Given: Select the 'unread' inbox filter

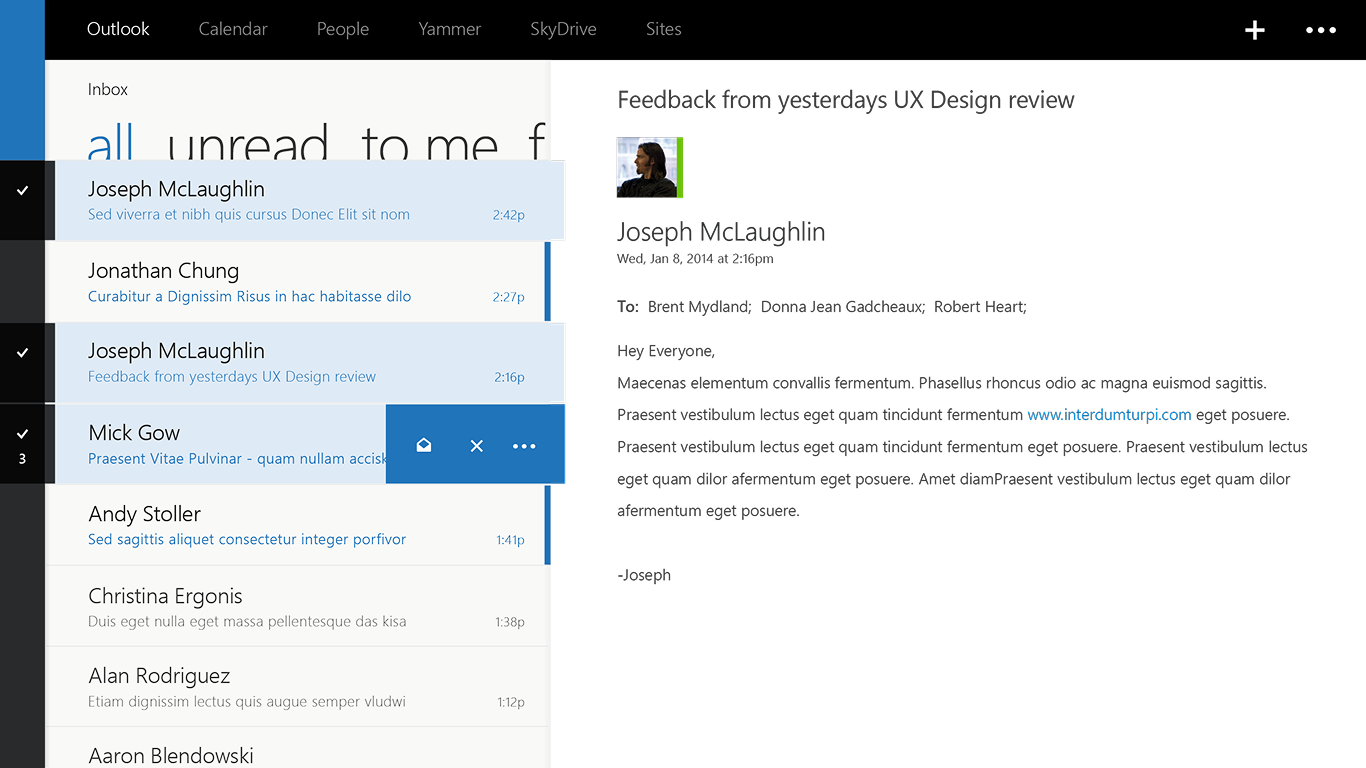Looking at the screenshot, I should [248, 143].
